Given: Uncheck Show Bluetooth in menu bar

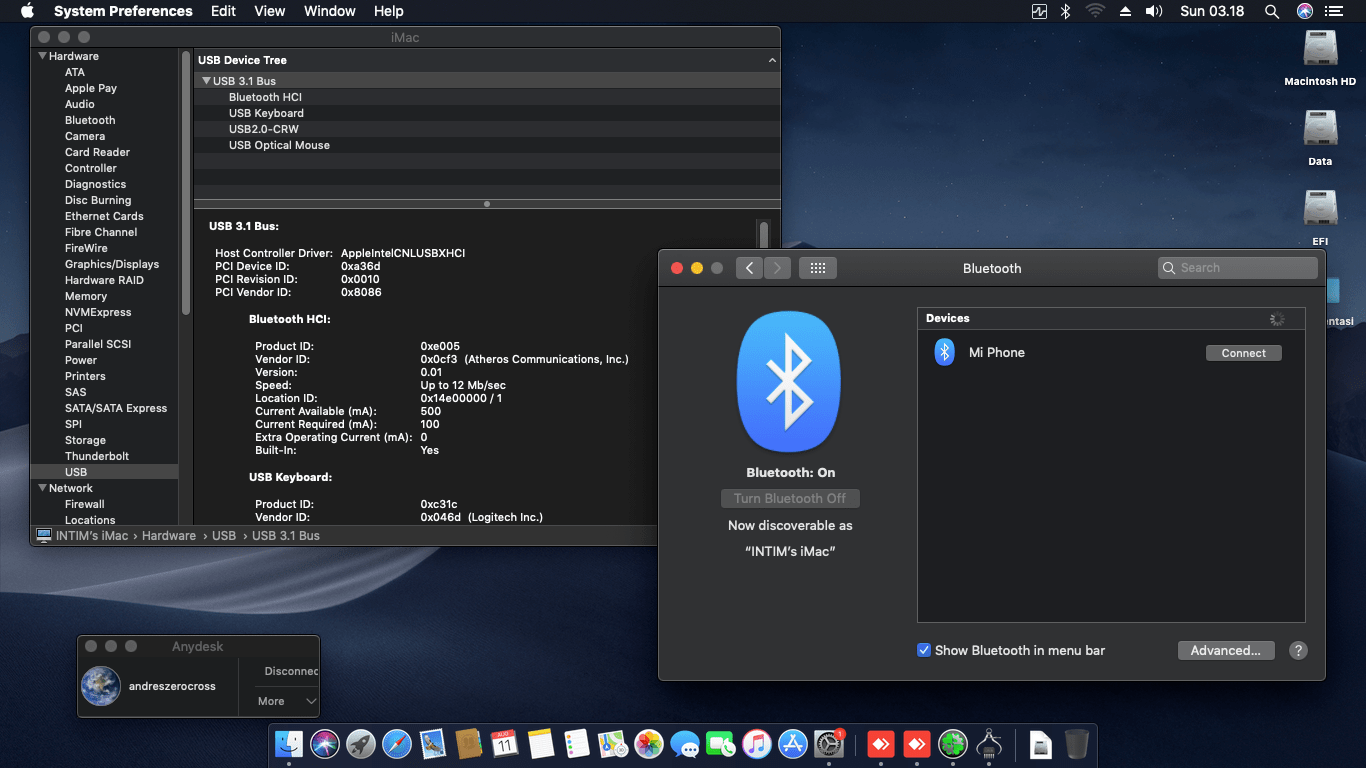Looking at the screenshot, I should coord(924,650).
